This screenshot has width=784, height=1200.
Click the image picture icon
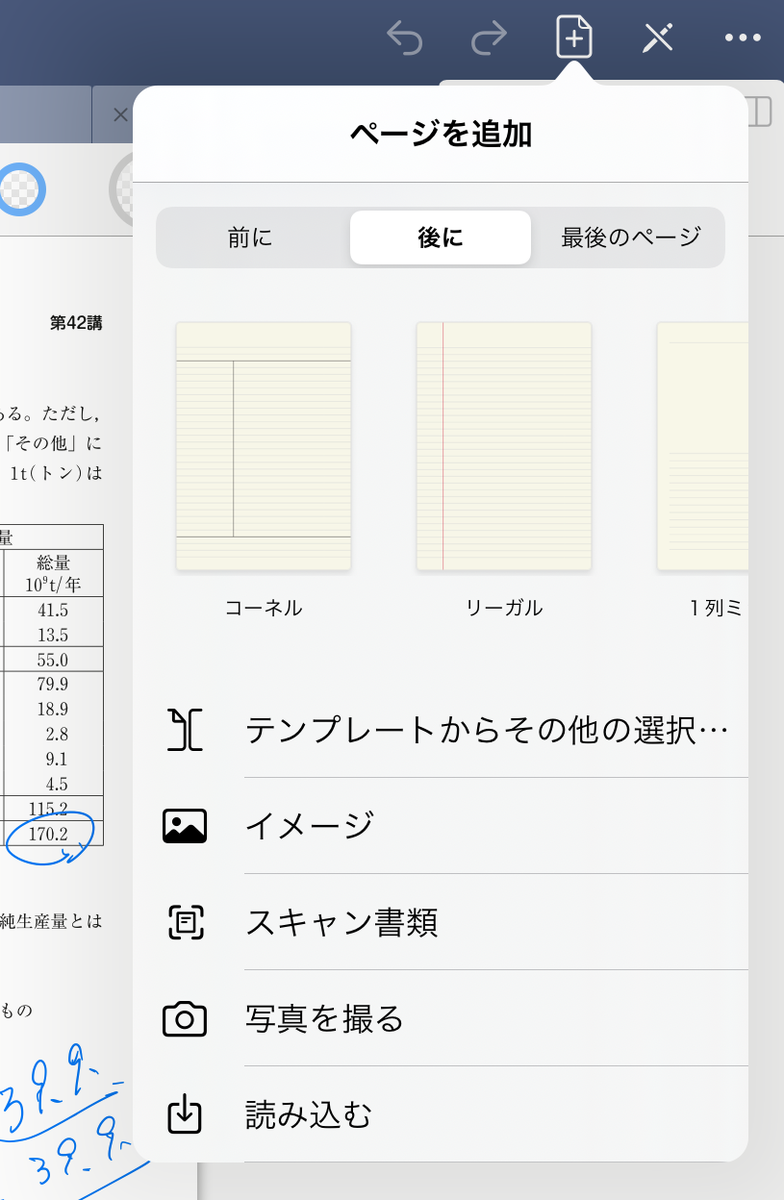[185, 826]
